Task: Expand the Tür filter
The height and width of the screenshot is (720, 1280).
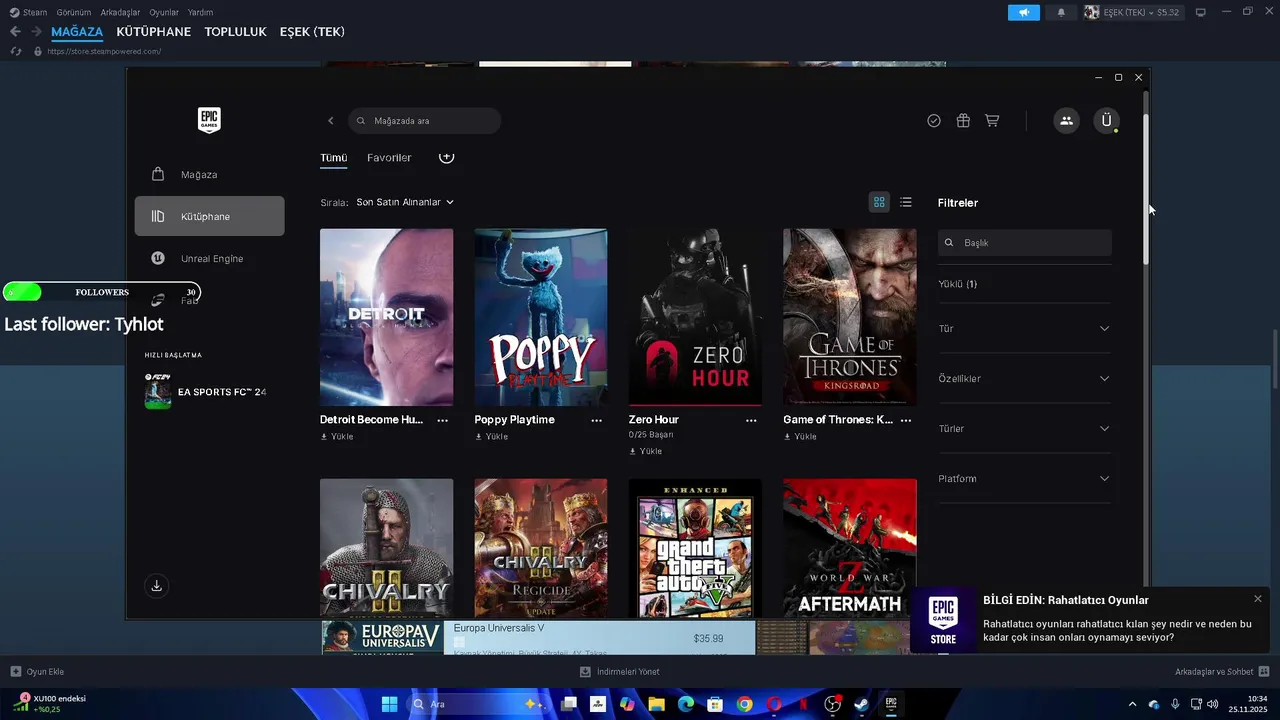Action: [1025, 328]
